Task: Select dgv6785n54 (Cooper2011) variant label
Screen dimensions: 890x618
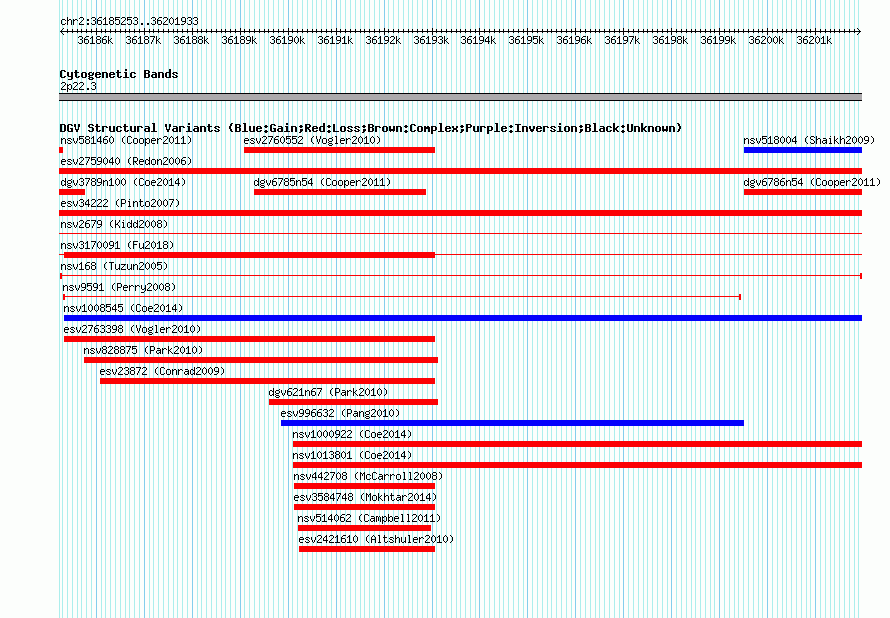Action: (x=322, y=182)
